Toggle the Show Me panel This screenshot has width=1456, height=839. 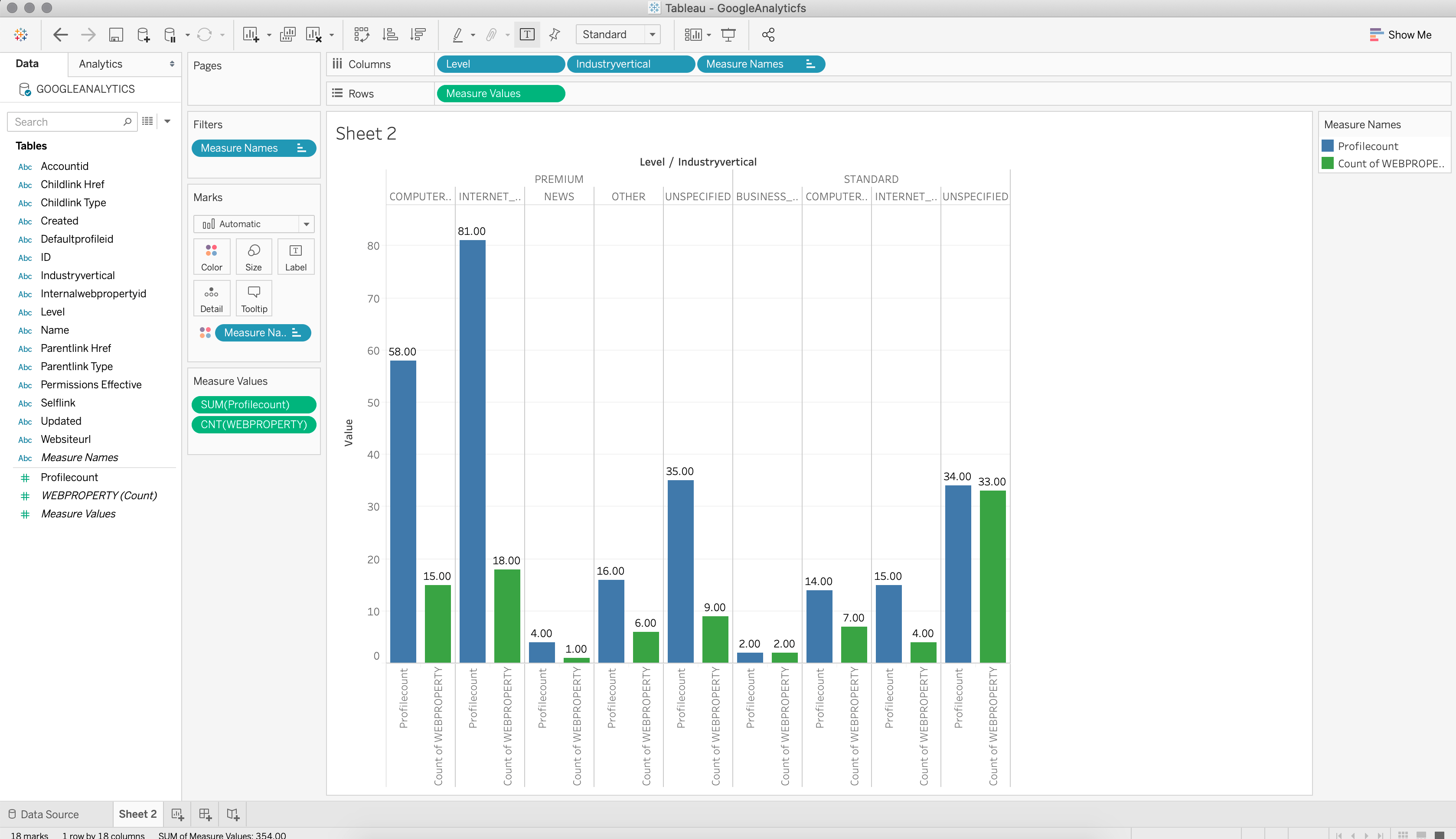pyautogui.click(x=1400, y=35)
